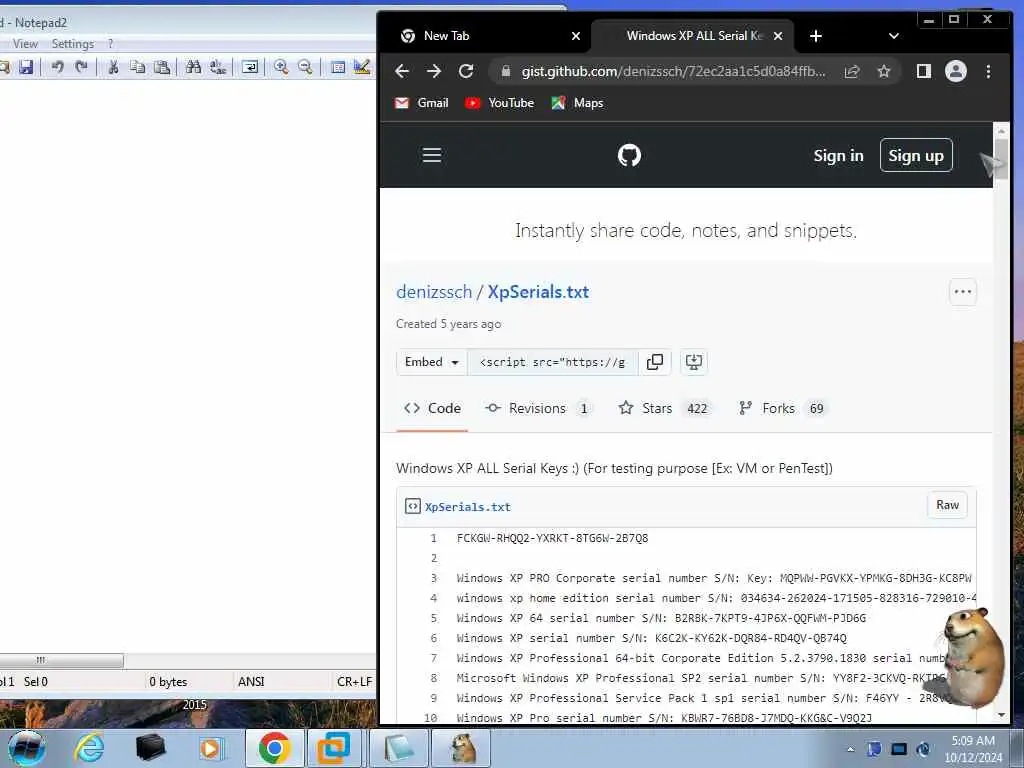Share this page via address bar icon
Screen dimensions: 1024x768
(852, 71)
